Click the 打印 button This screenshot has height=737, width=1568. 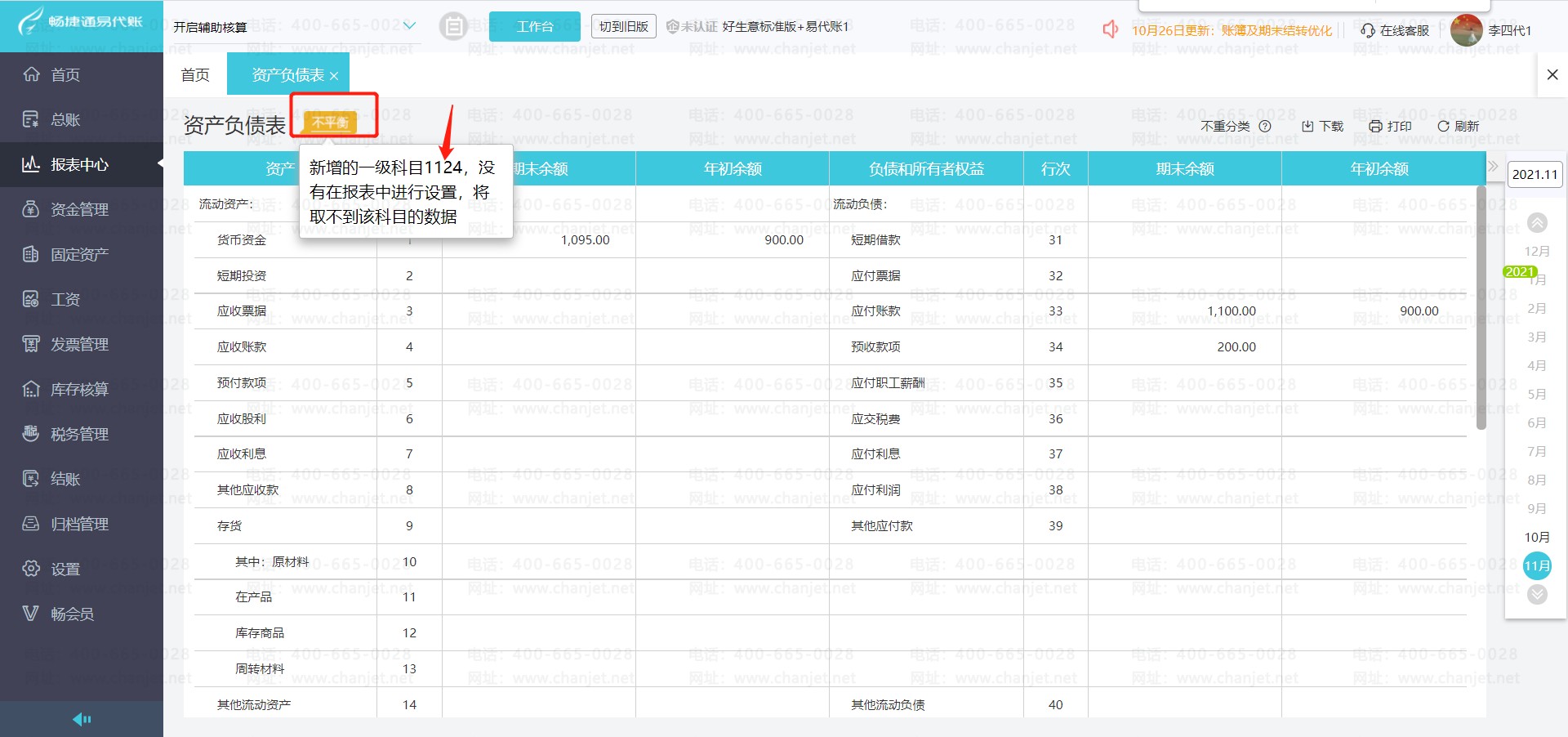[1391, 127]
